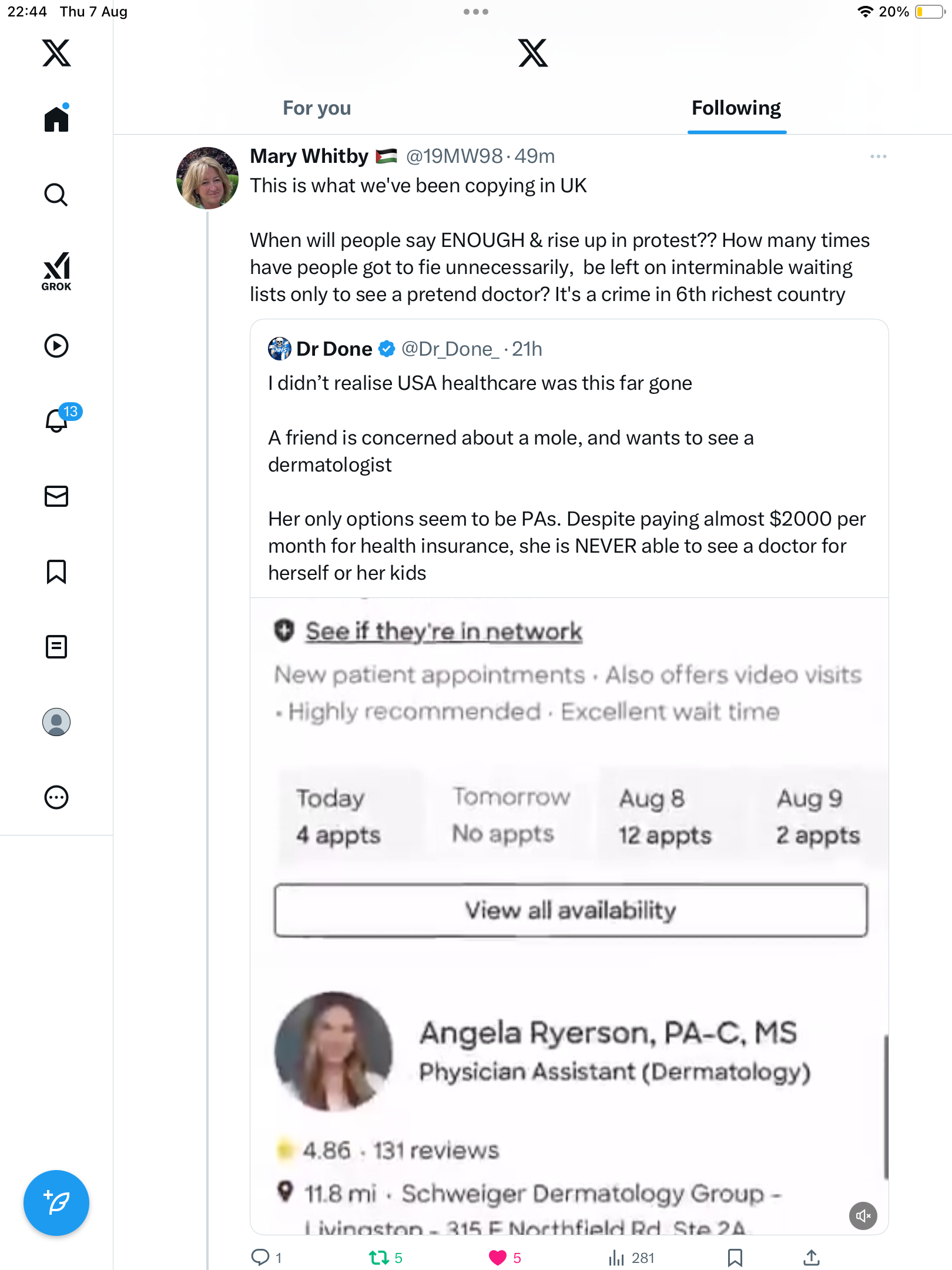Select the Following tab
The height and width of the screenshot is (1270, 952).
[736, 108]
